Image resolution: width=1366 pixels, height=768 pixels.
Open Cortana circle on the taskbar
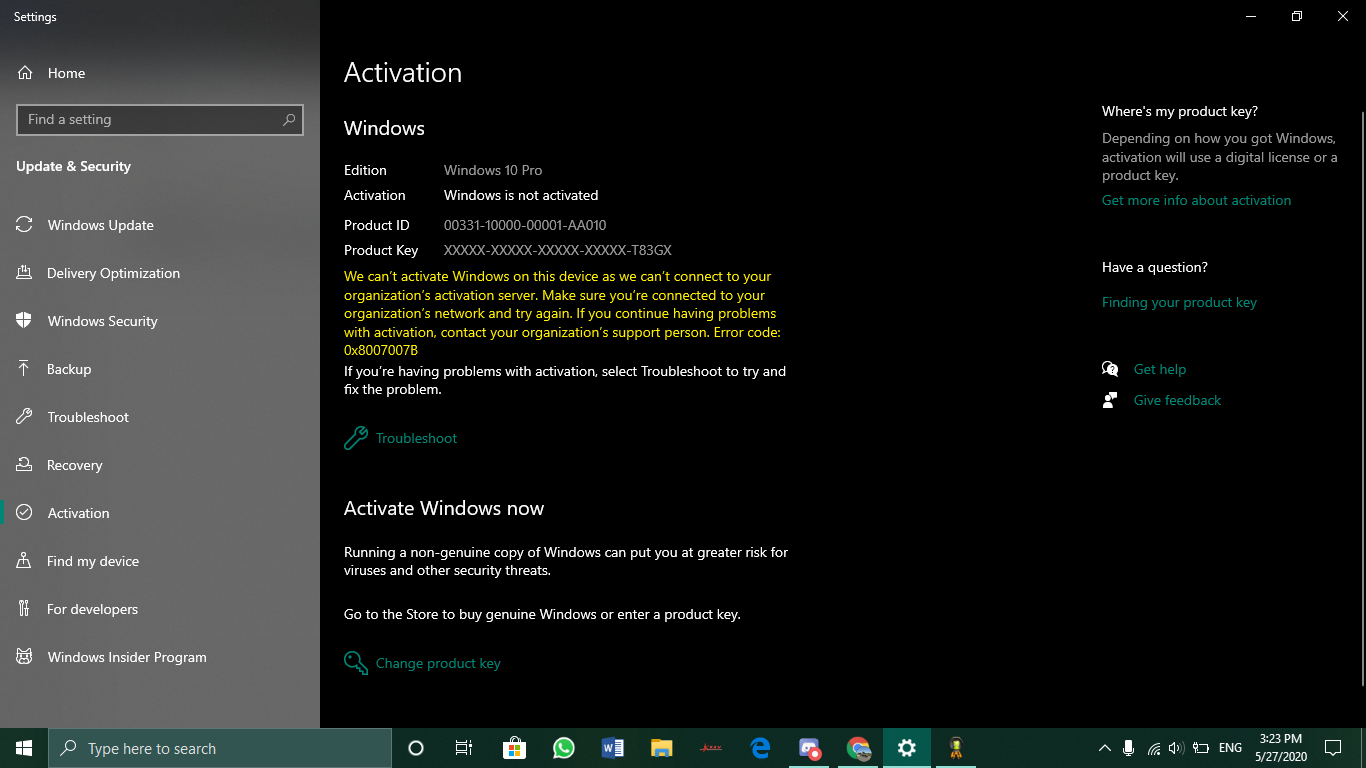(x=416, y=748)
